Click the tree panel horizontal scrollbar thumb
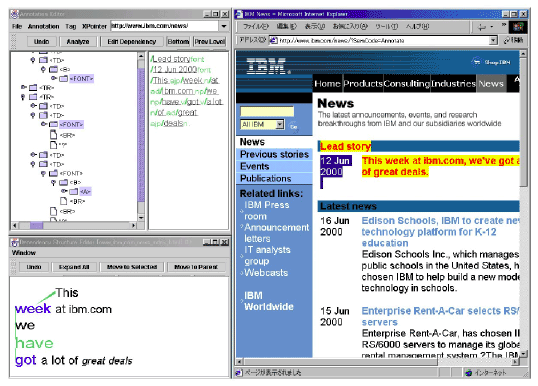Screen dimensions: 538x386 coord(36,225)
